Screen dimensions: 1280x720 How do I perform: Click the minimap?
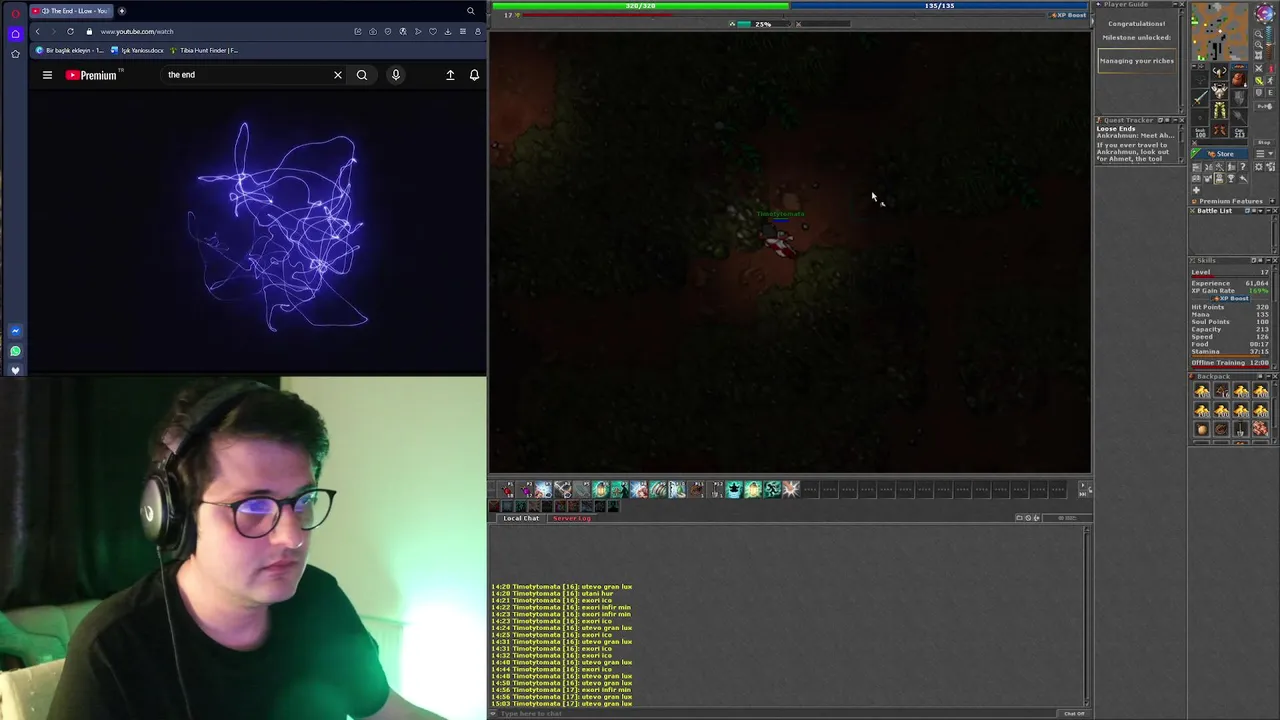(1219, 31)
